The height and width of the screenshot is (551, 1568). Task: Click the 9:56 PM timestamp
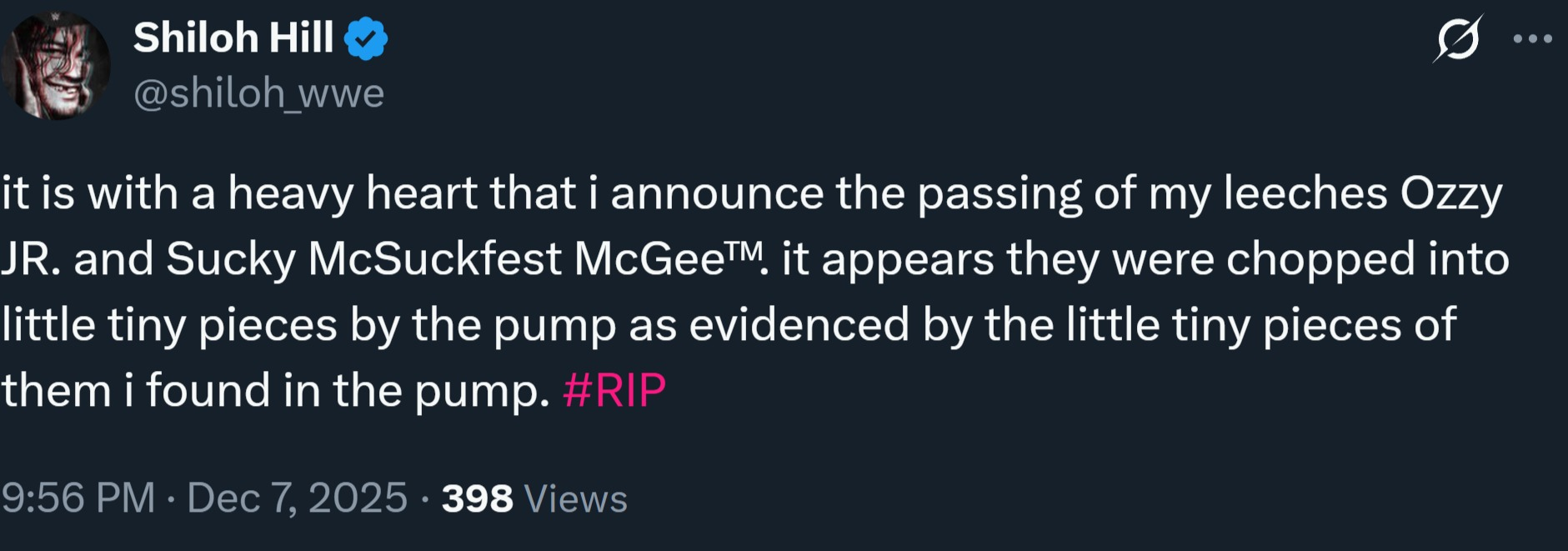pyautogui.click(x=78, y=498)
